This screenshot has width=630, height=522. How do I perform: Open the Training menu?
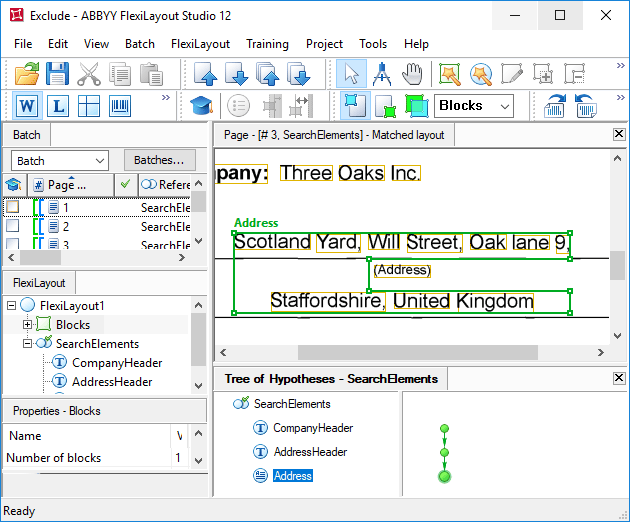267,44
